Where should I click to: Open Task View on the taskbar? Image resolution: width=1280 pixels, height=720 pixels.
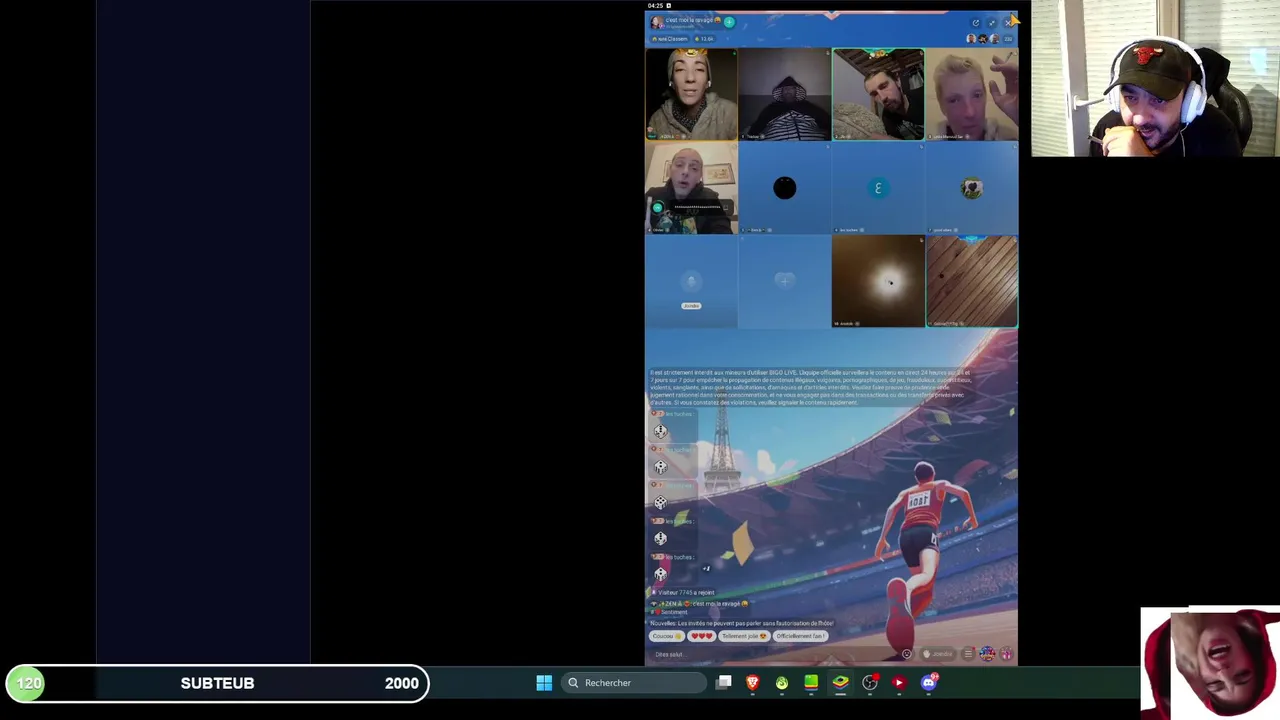724,683
